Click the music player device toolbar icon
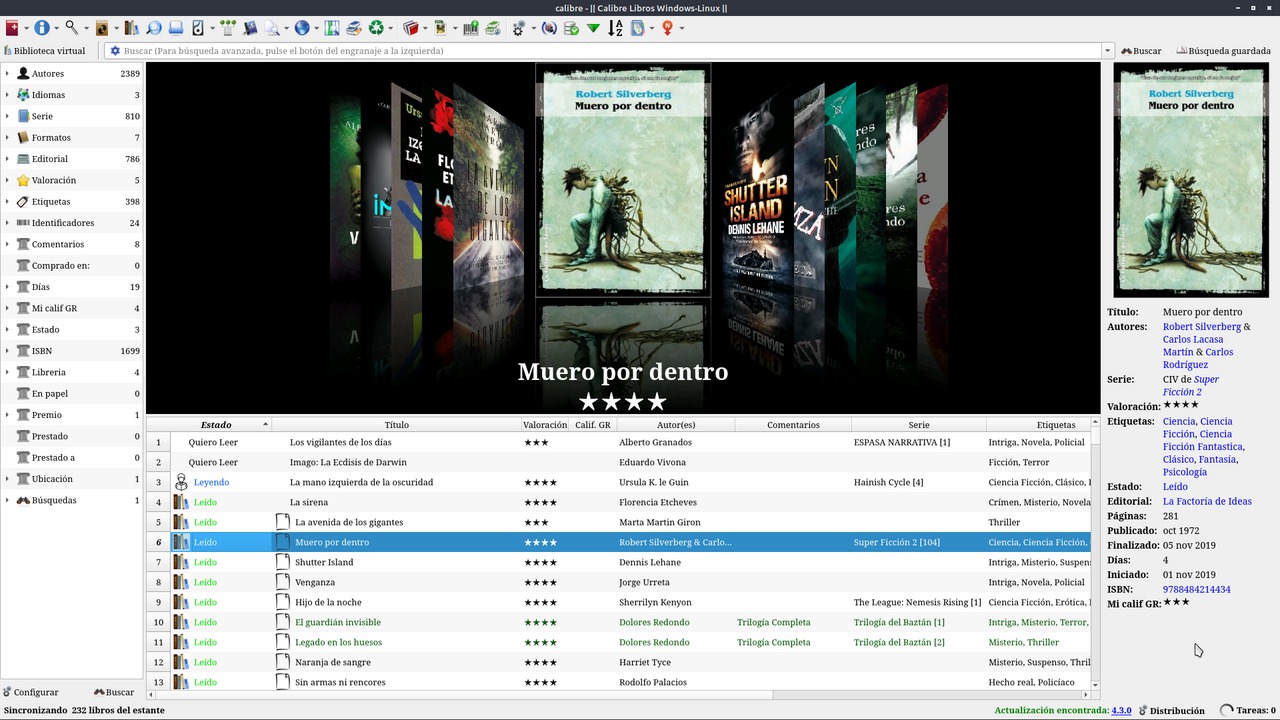This screenshot has height=720, width=1280. [x=198, y=28]
